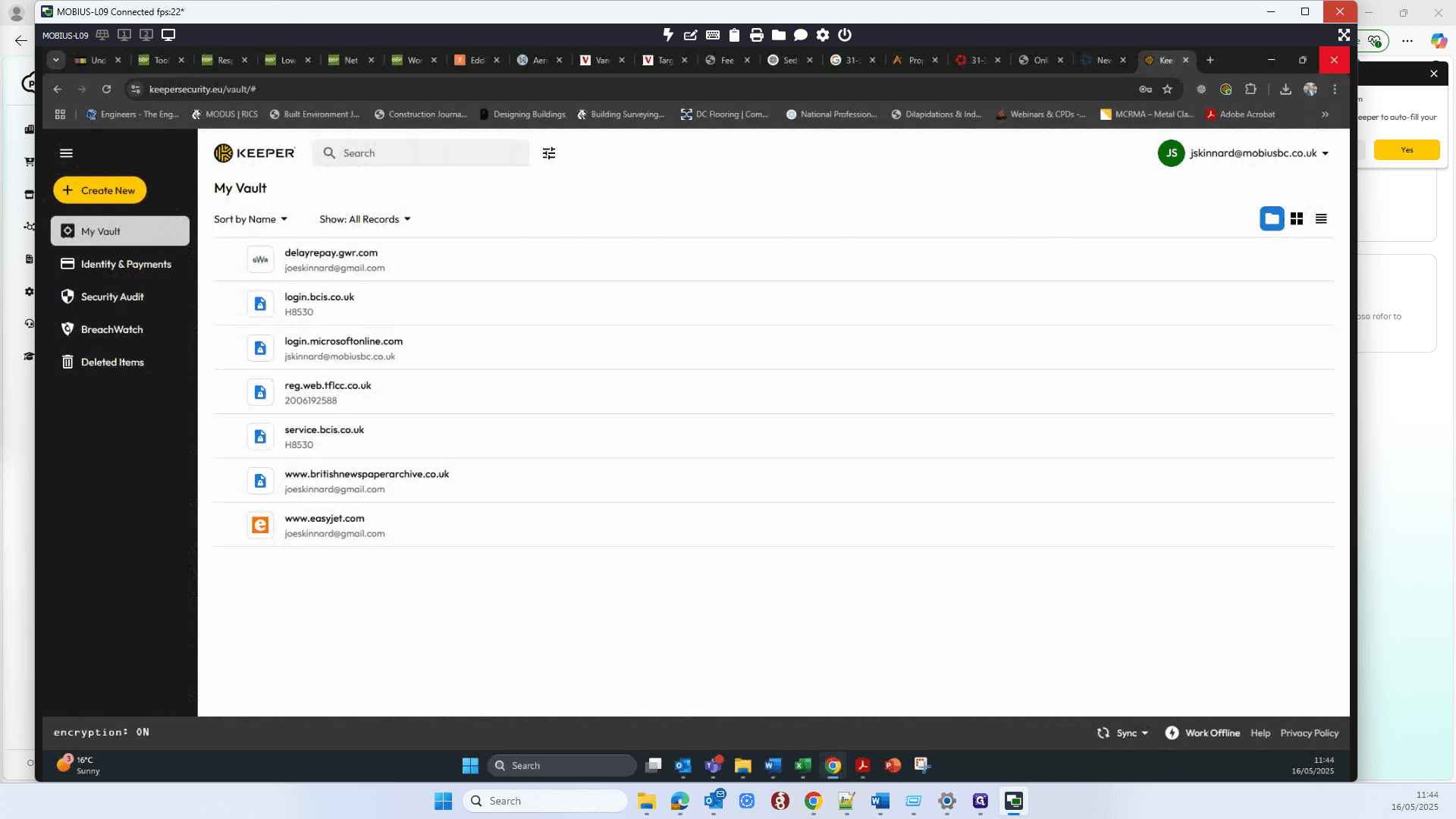The image size is (1456, 819).
Task: Open Chrome extensions puzzle icon
Action: click(x=1250, y=89)
